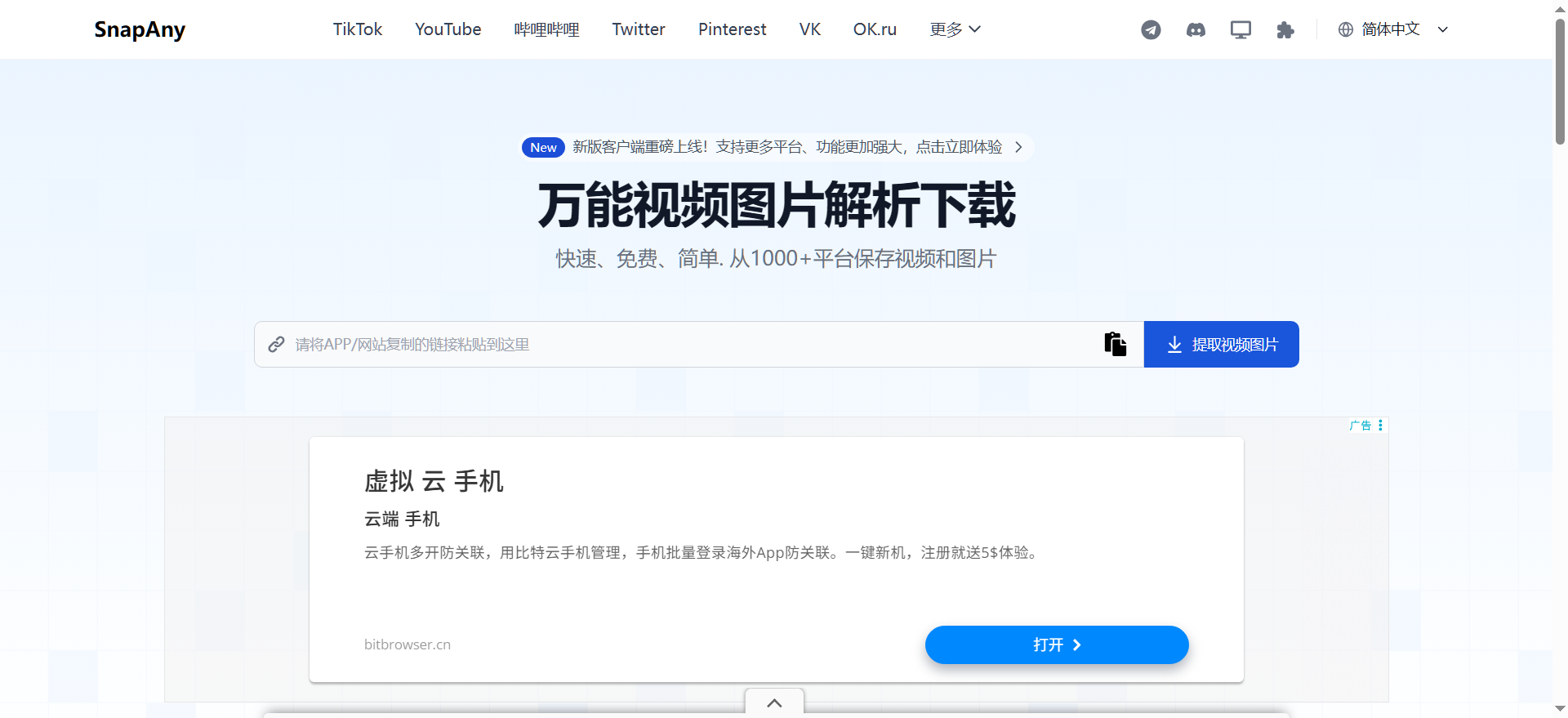Open the Twitter downloader page
The image size is (1568, 718).
639,29
